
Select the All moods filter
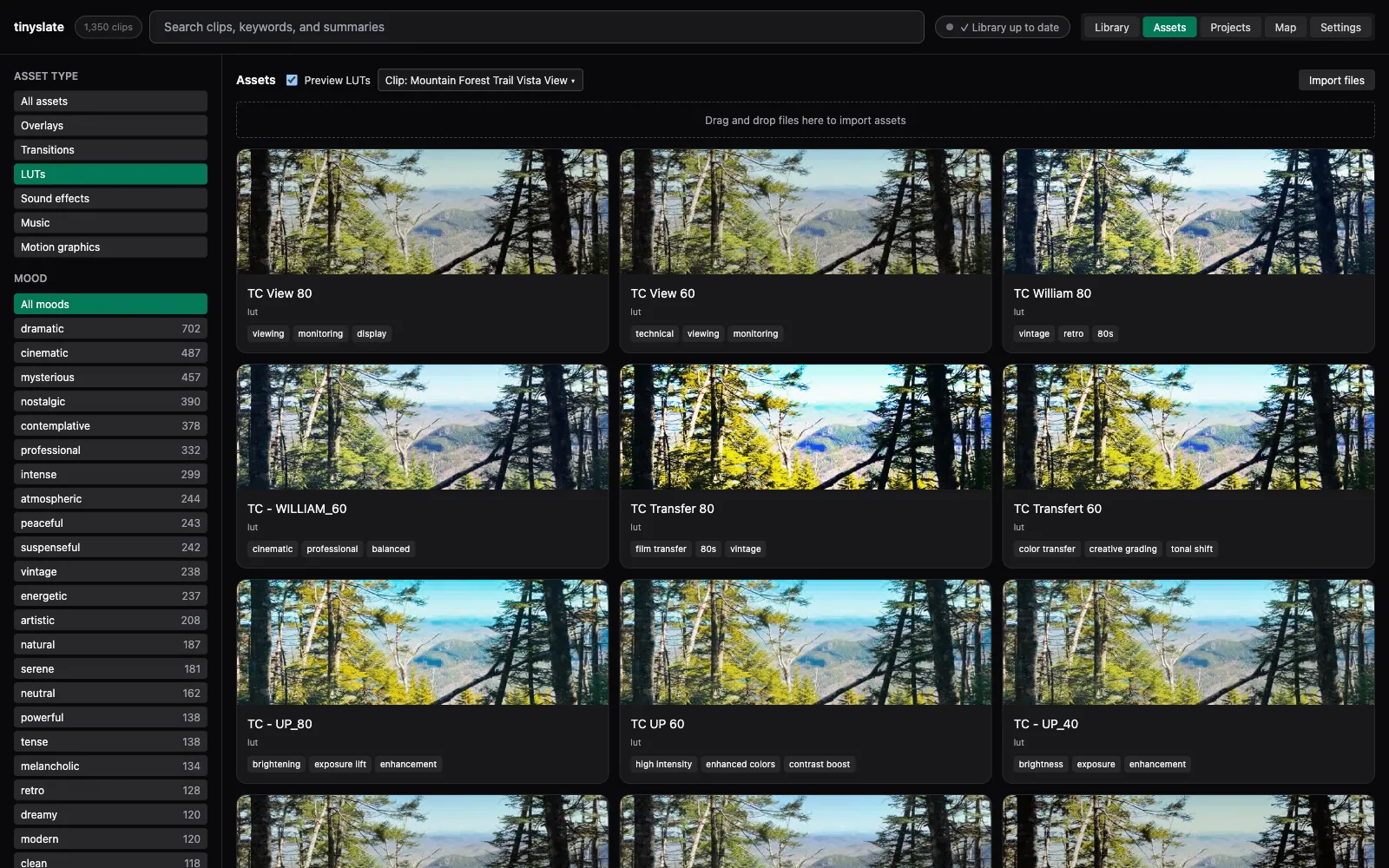(110, 305)
